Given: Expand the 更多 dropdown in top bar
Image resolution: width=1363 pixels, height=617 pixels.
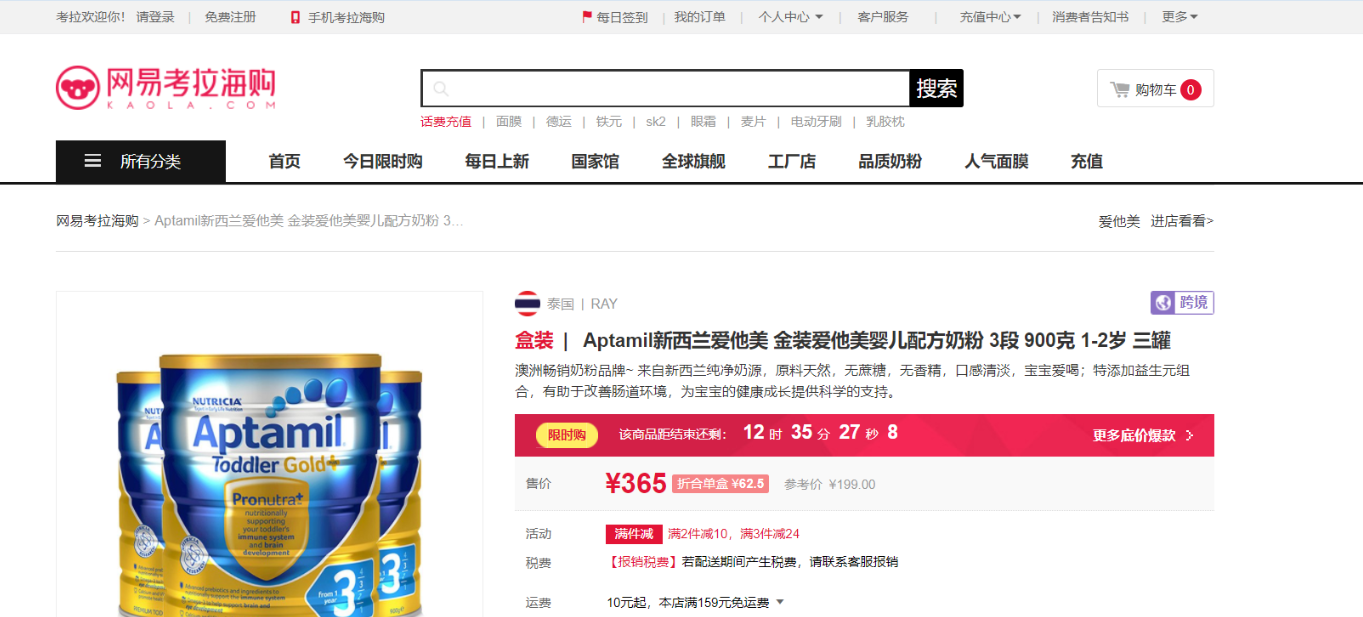Looking at the screenshot, I should [x=1180, y=17].
